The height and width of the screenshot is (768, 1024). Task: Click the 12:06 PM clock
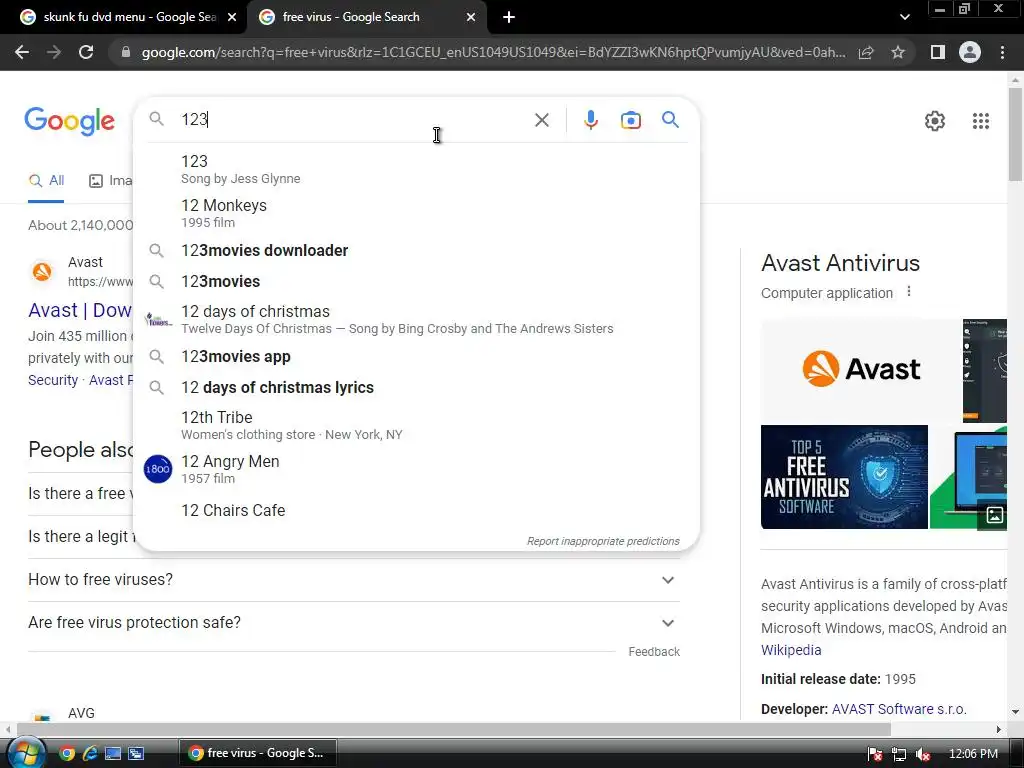[972, 754]
